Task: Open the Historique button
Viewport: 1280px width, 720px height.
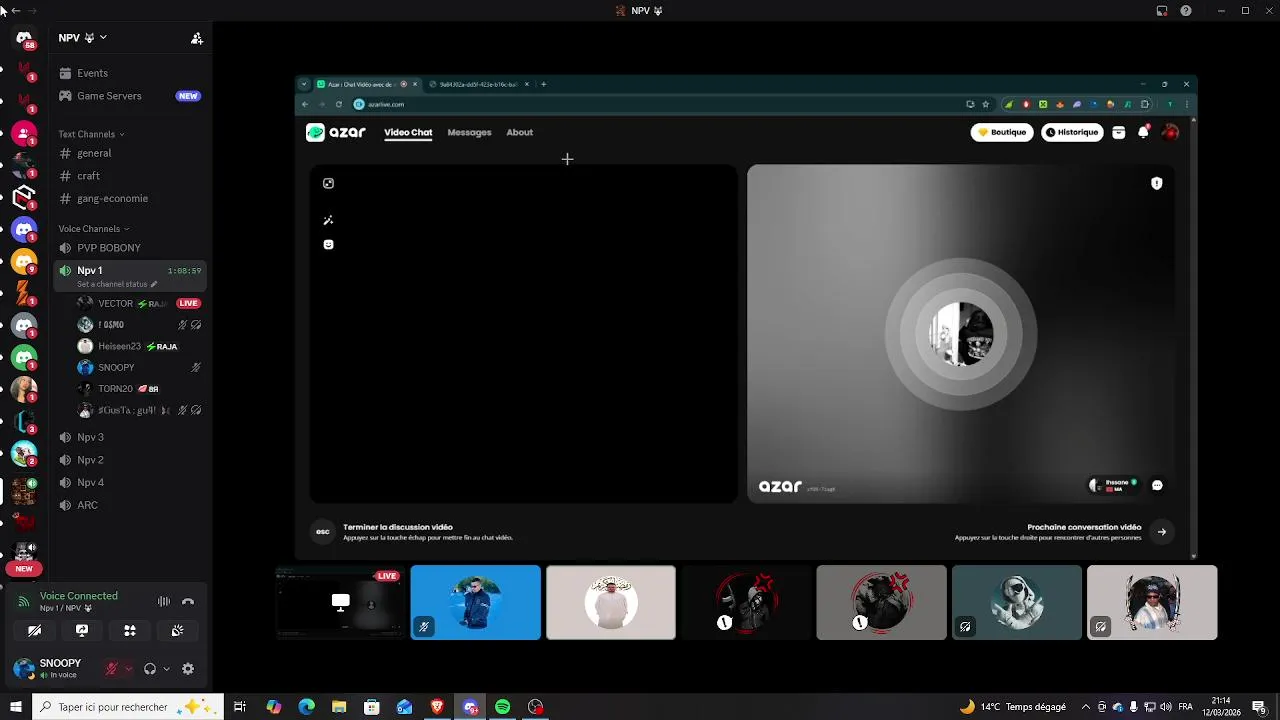Action: click(1072, 132)
